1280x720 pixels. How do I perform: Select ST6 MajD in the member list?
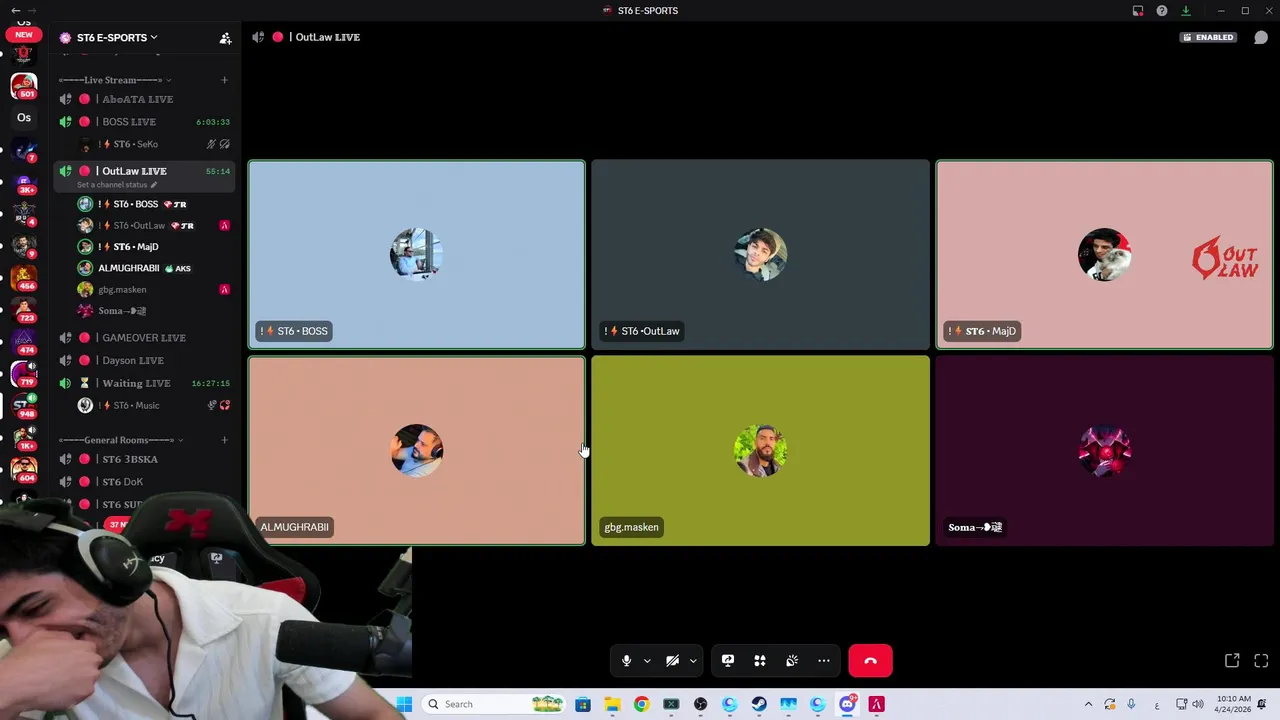(x=155, y=247)
